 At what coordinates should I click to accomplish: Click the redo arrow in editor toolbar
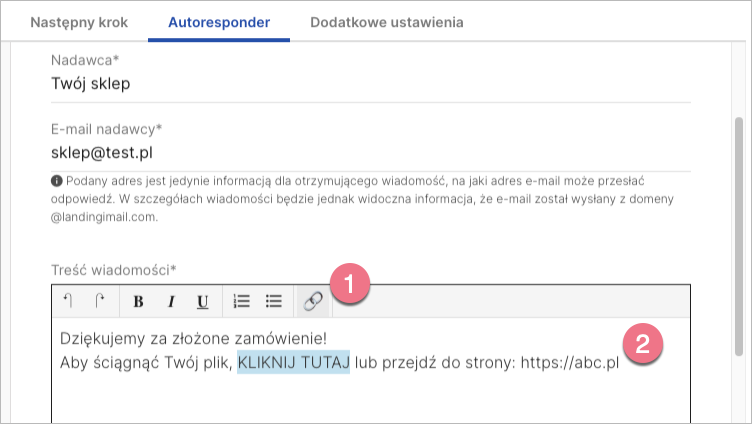point(99,300)
